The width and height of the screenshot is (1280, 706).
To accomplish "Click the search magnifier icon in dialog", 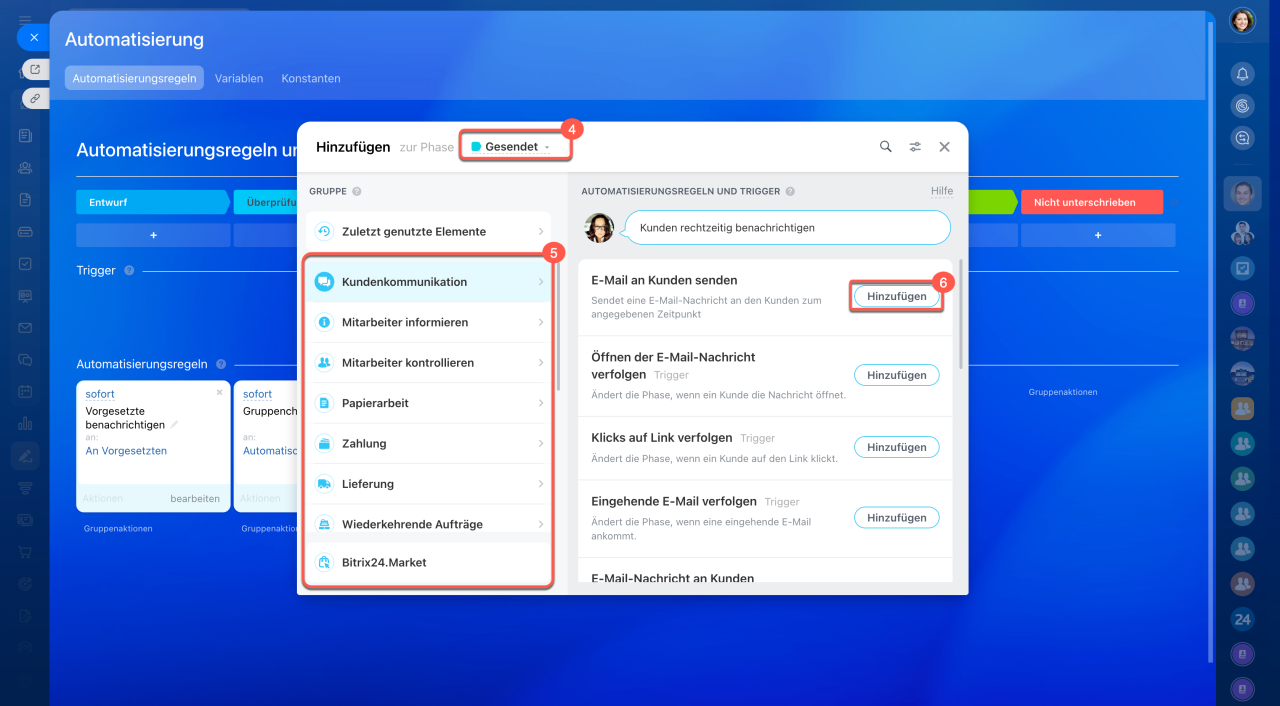I will tap(885, 147).
